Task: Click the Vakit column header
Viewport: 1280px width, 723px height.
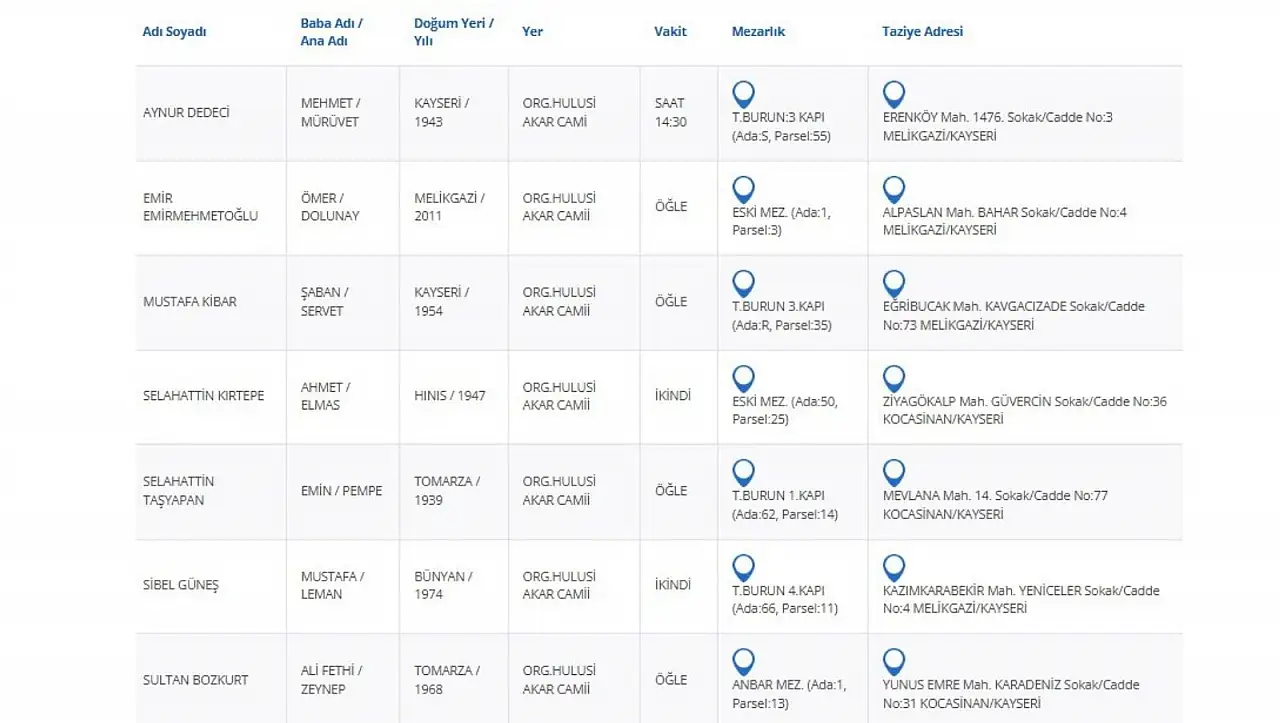Action: tap(670, 32)
